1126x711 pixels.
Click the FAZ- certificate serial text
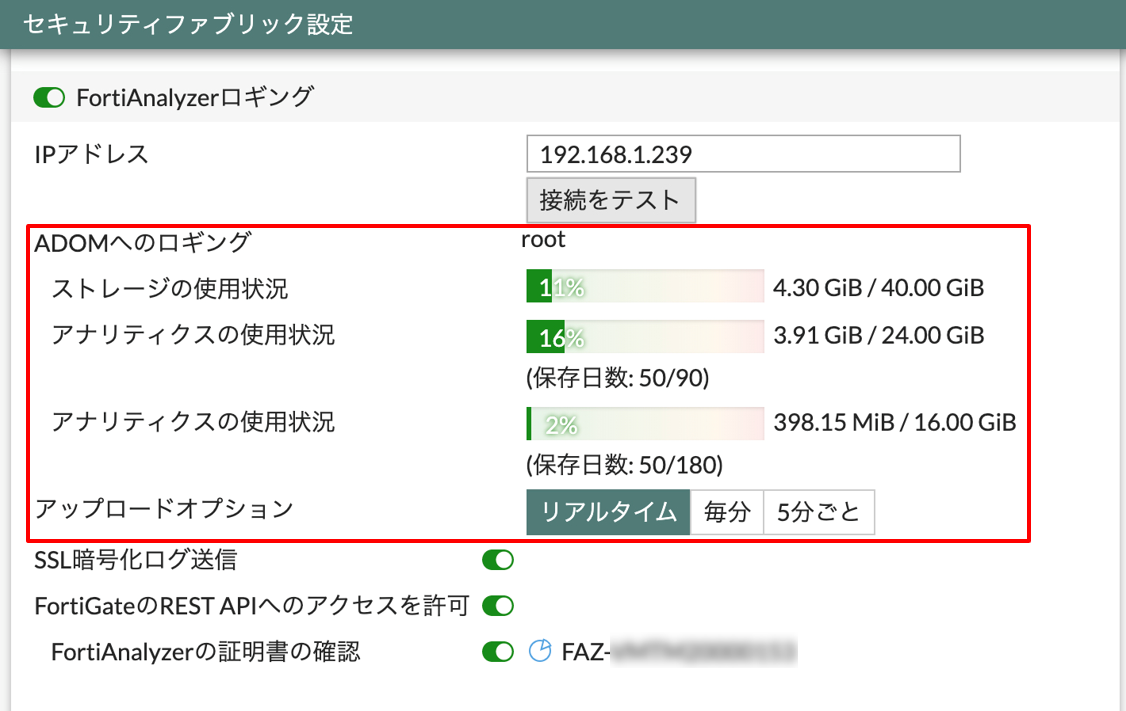pos(679,652)
